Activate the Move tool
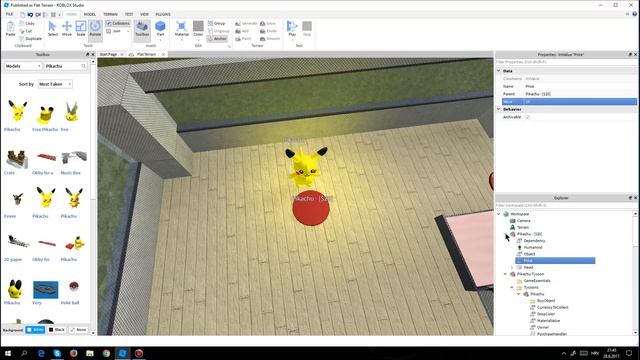Viewport: 640px width, 360px height. tap(67, 29)
